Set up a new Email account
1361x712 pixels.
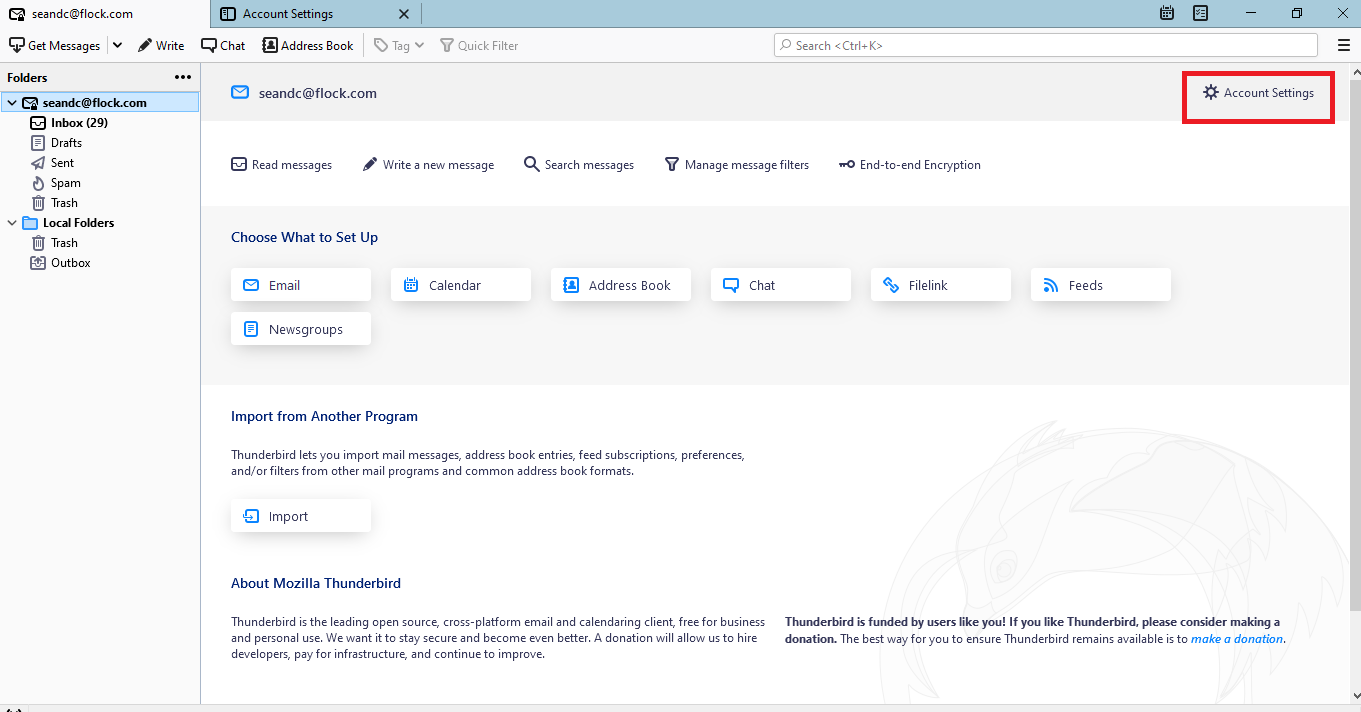pyautogui.click(x=301, y=285)
